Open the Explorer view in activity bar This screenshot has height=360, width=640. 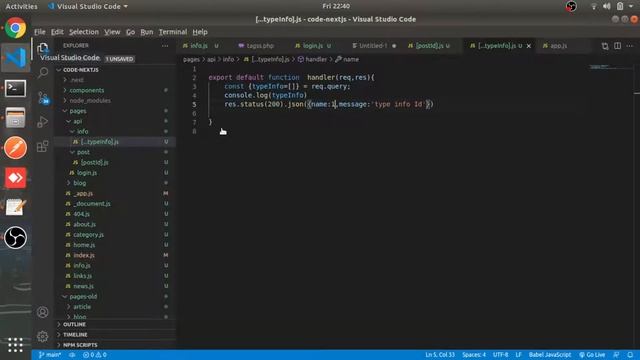coord(42,48)
